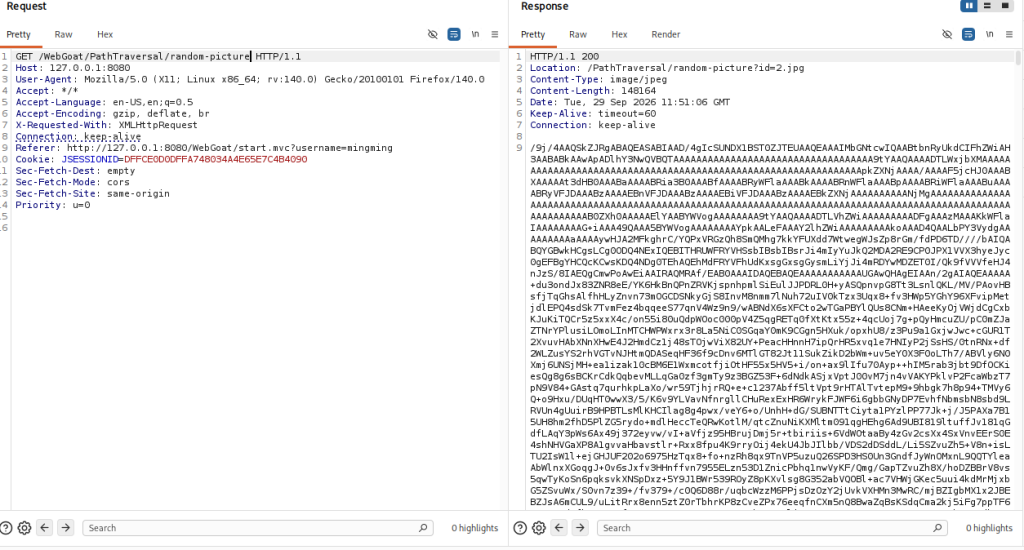Click Content-Type value image/jpeg
1024x550 pixels.
point(638,80)
